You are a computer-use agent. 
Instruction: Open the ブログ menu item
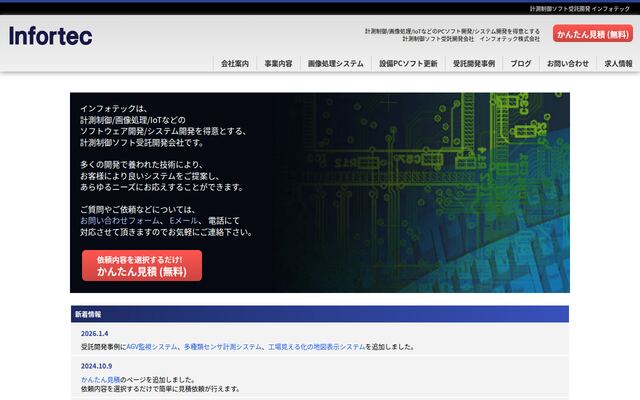click(521, 64)
